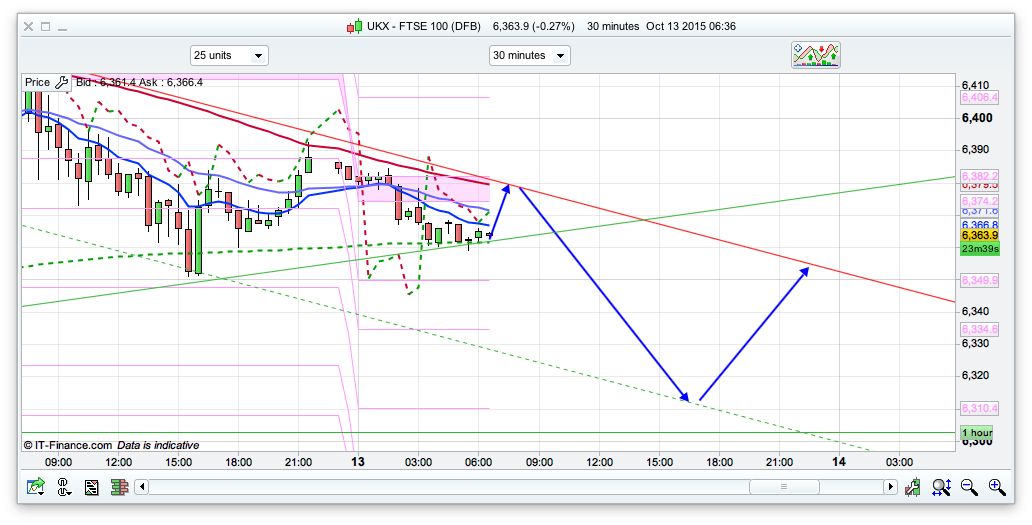Click the 6,382.2 pink price level label
This screenshot has height=525, width=1032.
[978, 176]
